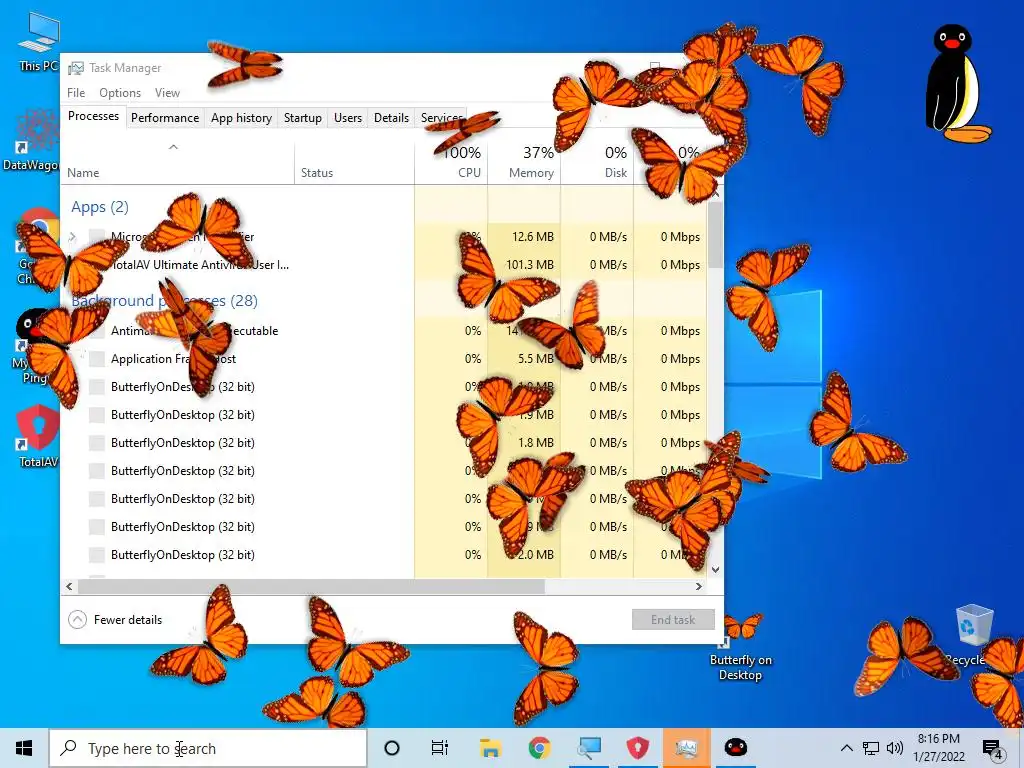Expand the first Microsoft app row arrow

click(72, 237)
